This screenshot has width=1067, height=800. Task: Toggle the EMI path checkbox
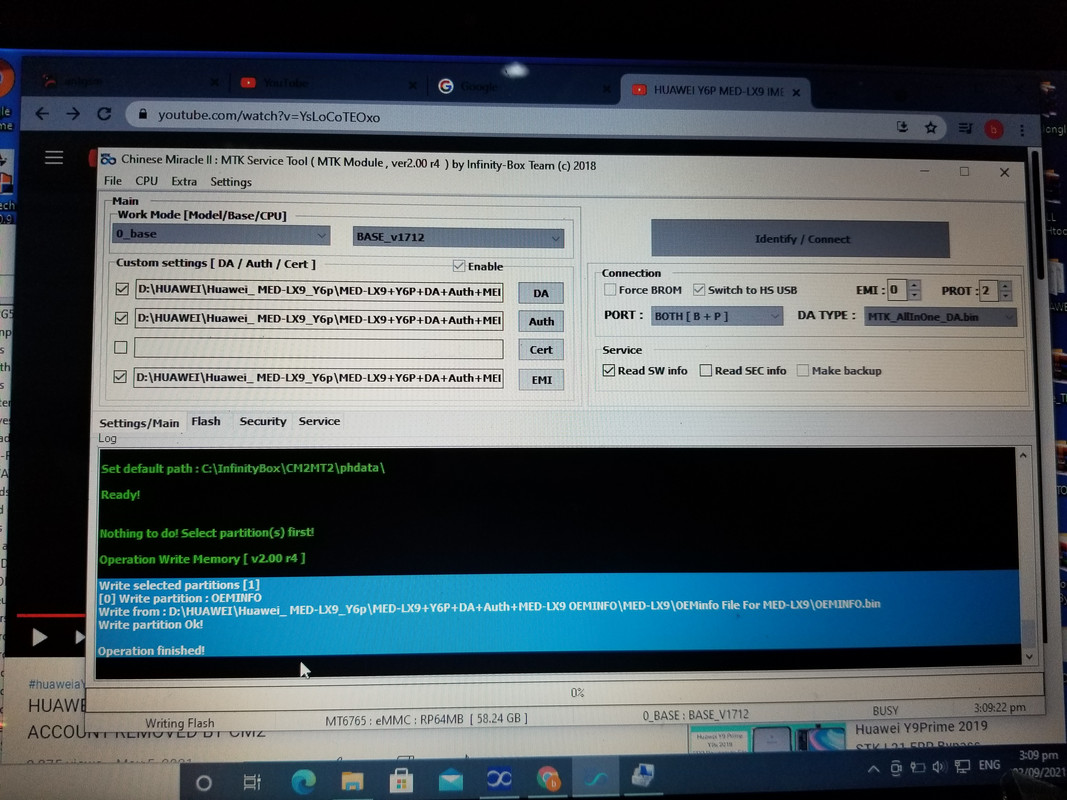(120, 376)
